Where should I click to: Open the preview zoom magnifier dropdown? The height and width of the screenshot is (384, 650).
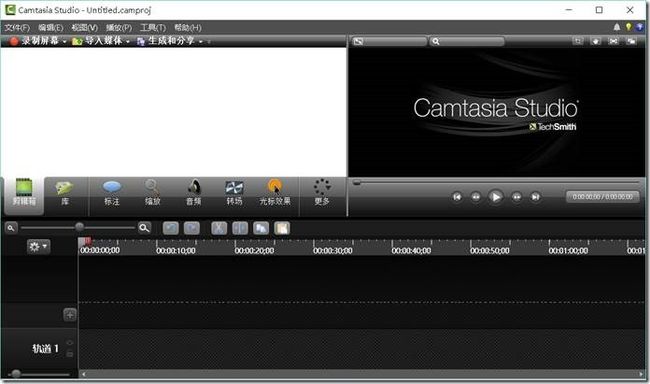pyautogui.click(x=467, y=41)
